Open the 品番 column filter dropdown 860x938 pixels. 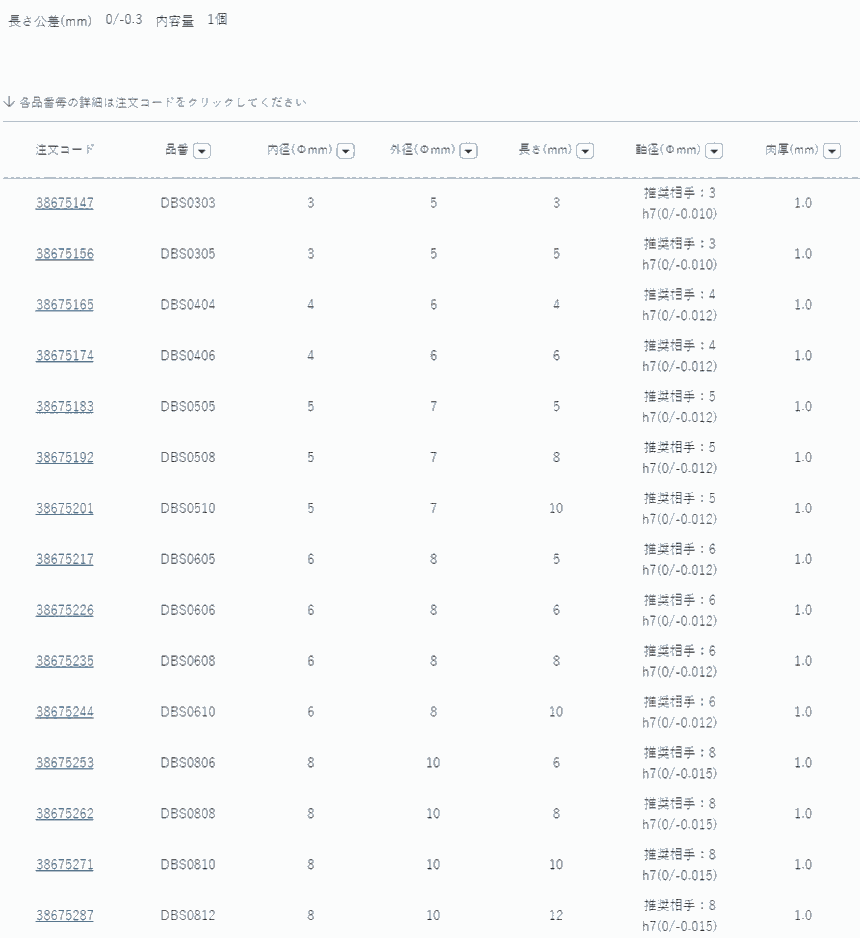(x=201, y=151)
